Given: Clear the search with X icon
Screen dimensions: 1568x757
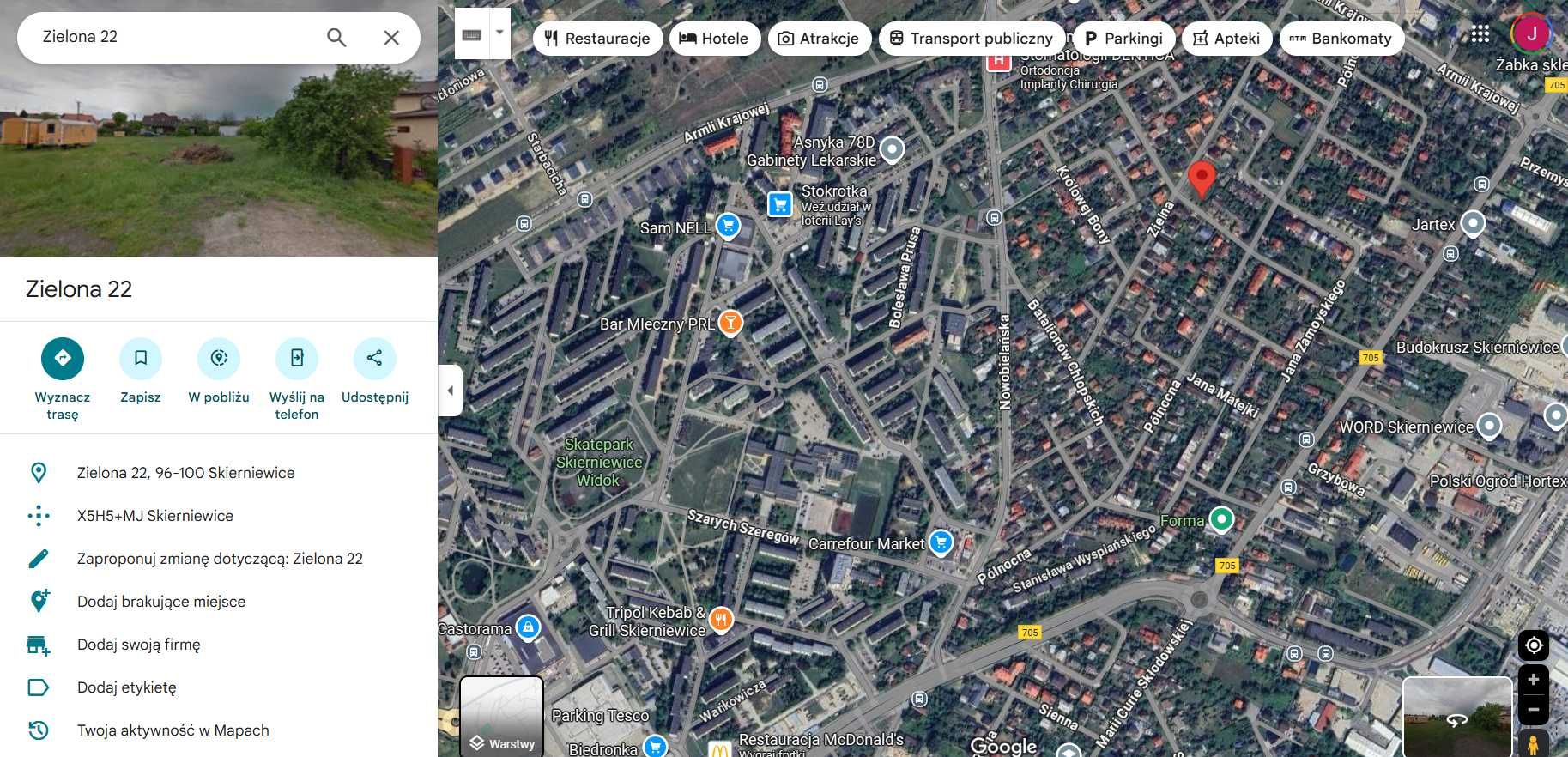Looking at the screenshot, I should (x=391, y=37).
